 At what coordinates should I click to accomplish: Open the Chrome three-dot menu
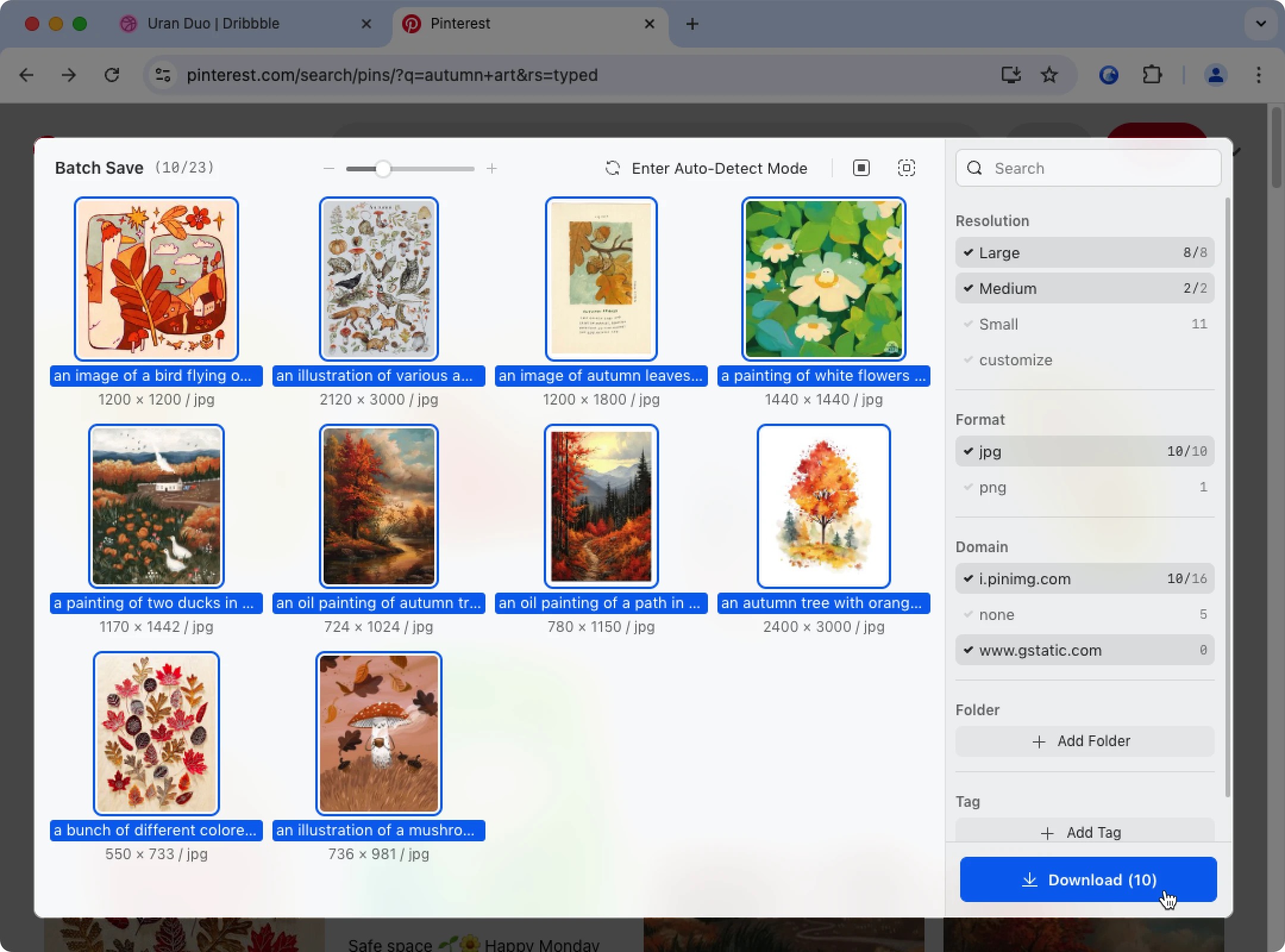[x=1258, y=75]
